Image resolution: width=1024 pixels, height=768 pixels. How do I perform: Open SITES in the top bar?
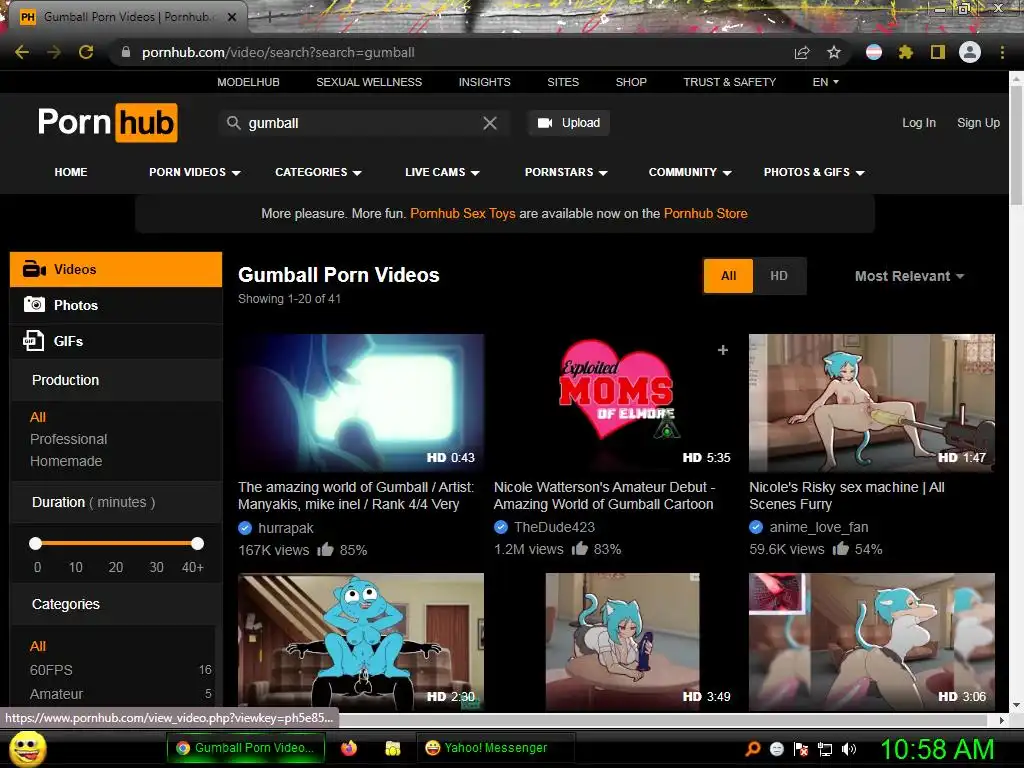click(563, 82)
